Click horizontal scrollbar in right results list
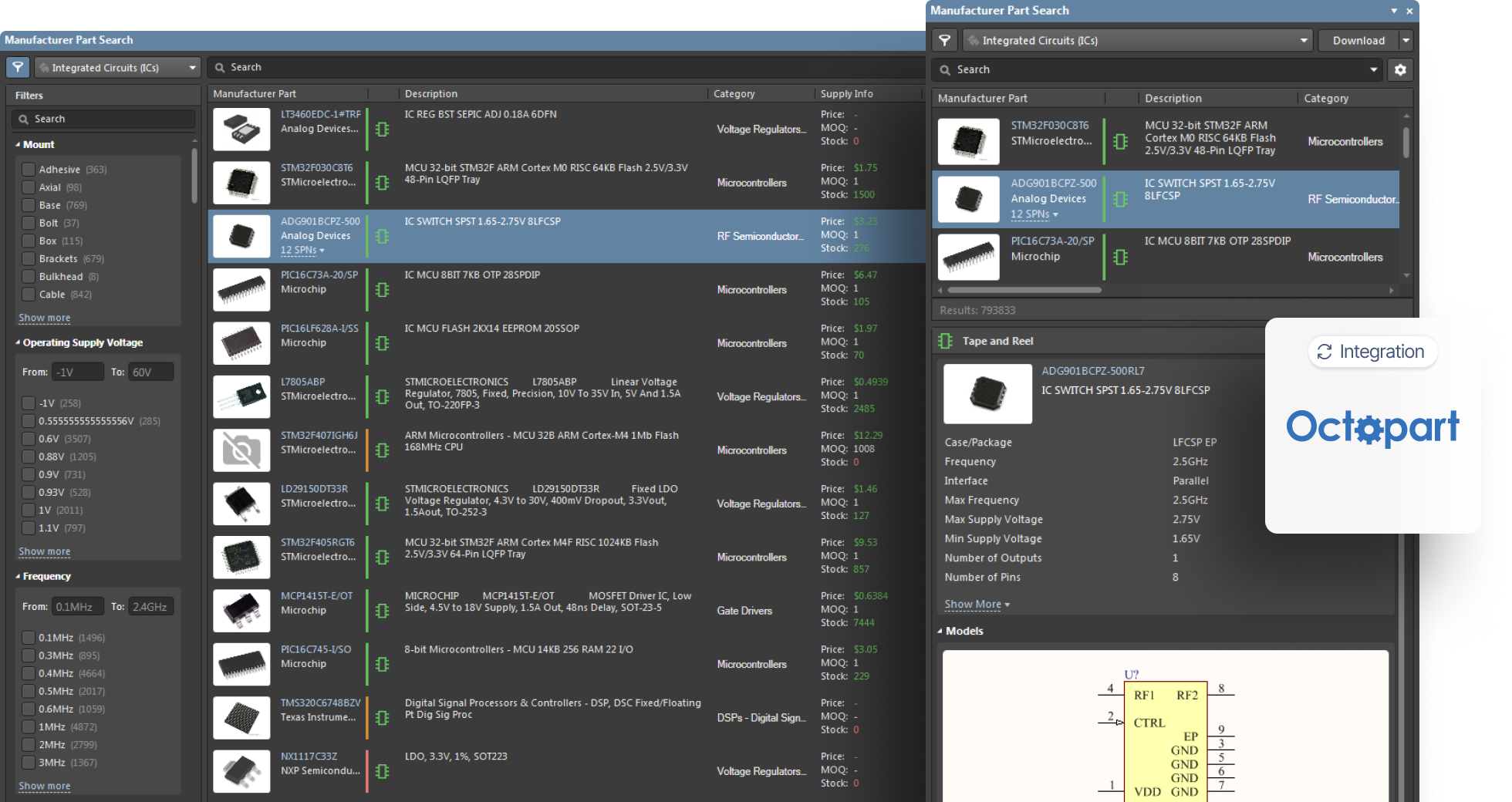This screenshot has width=1512, height=802. pyautogui.click(x=1024, y=290)
